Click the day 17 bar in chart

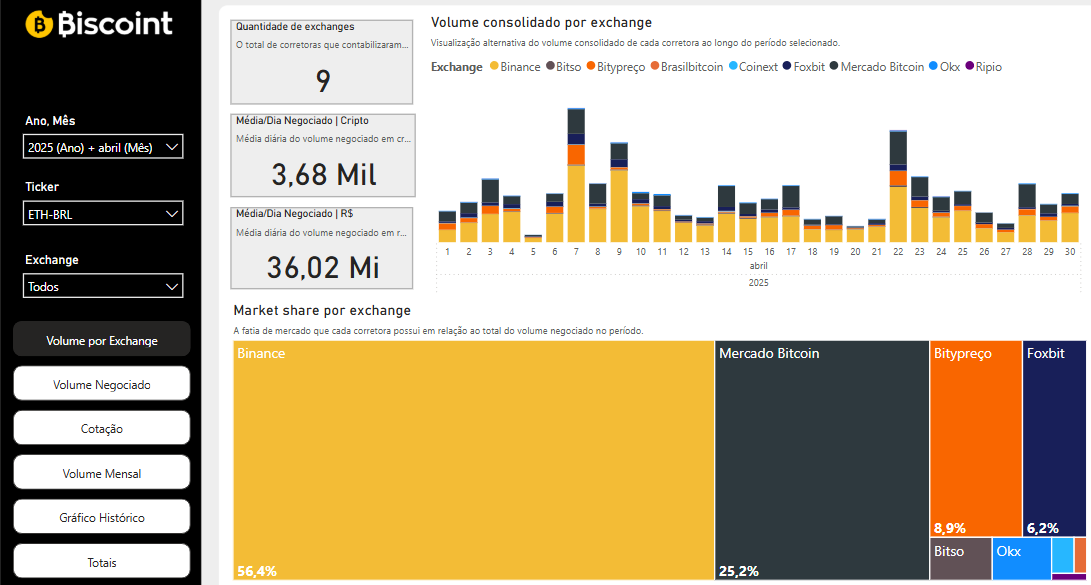(x=791, y=214)
